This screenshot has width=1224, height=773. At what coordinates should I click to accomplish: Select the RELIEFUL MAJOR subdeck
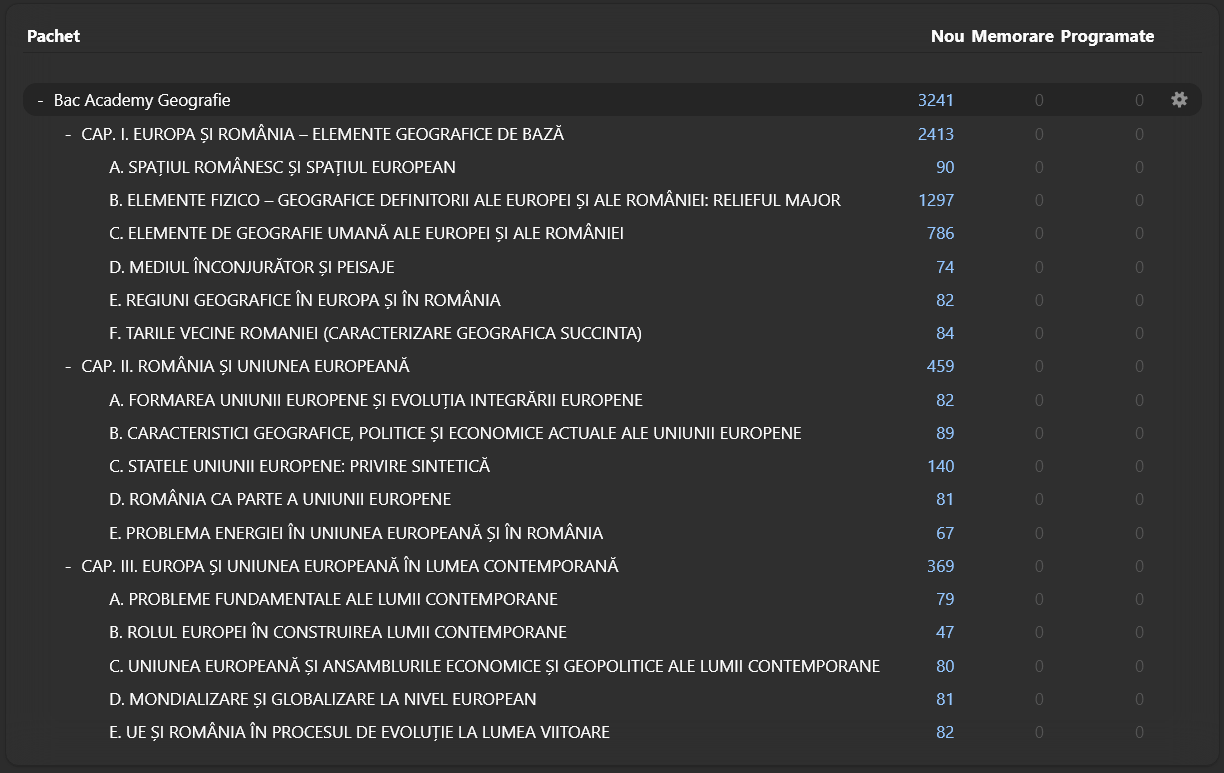point(474,200)
